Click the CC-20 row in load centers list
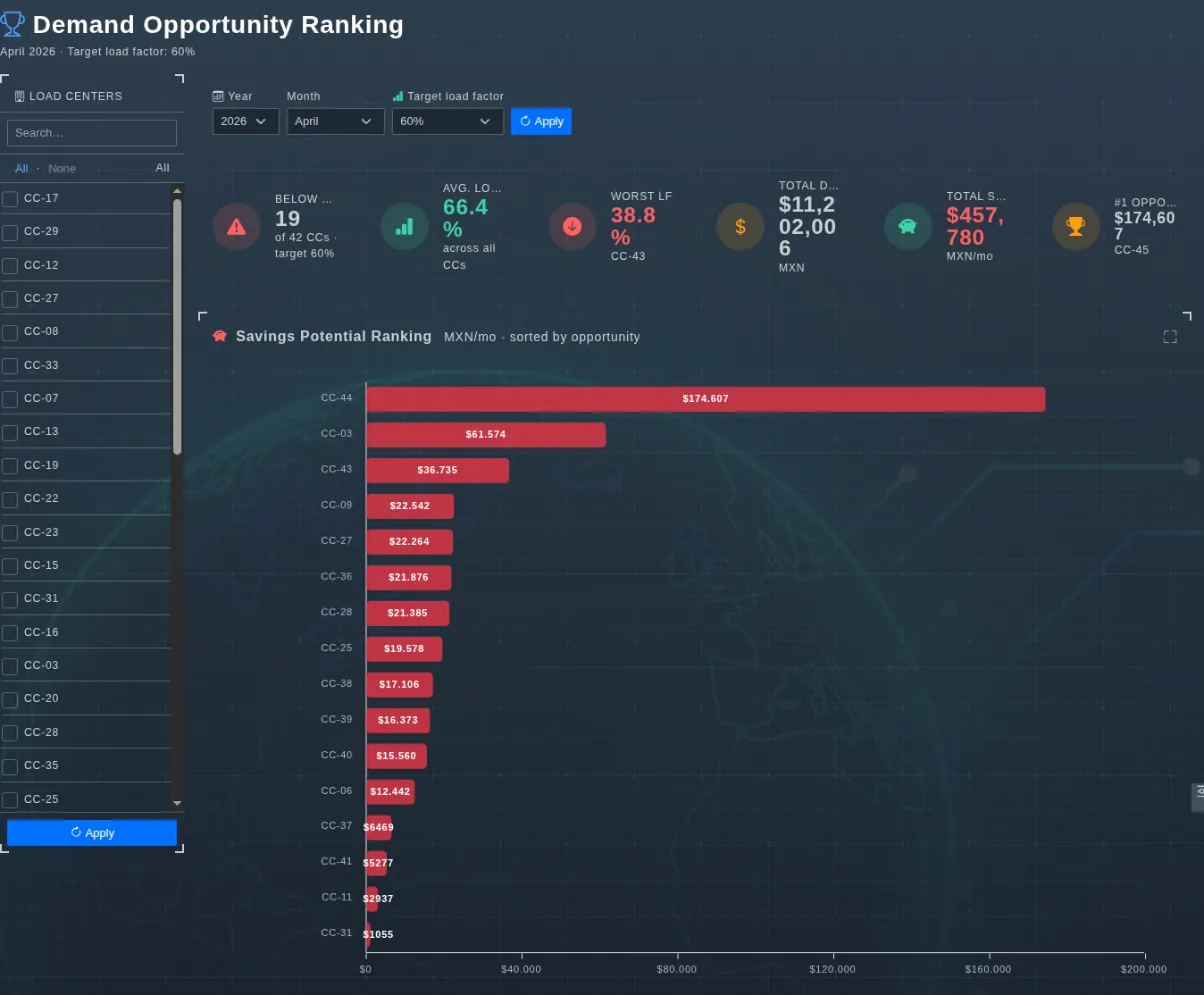 86,699
